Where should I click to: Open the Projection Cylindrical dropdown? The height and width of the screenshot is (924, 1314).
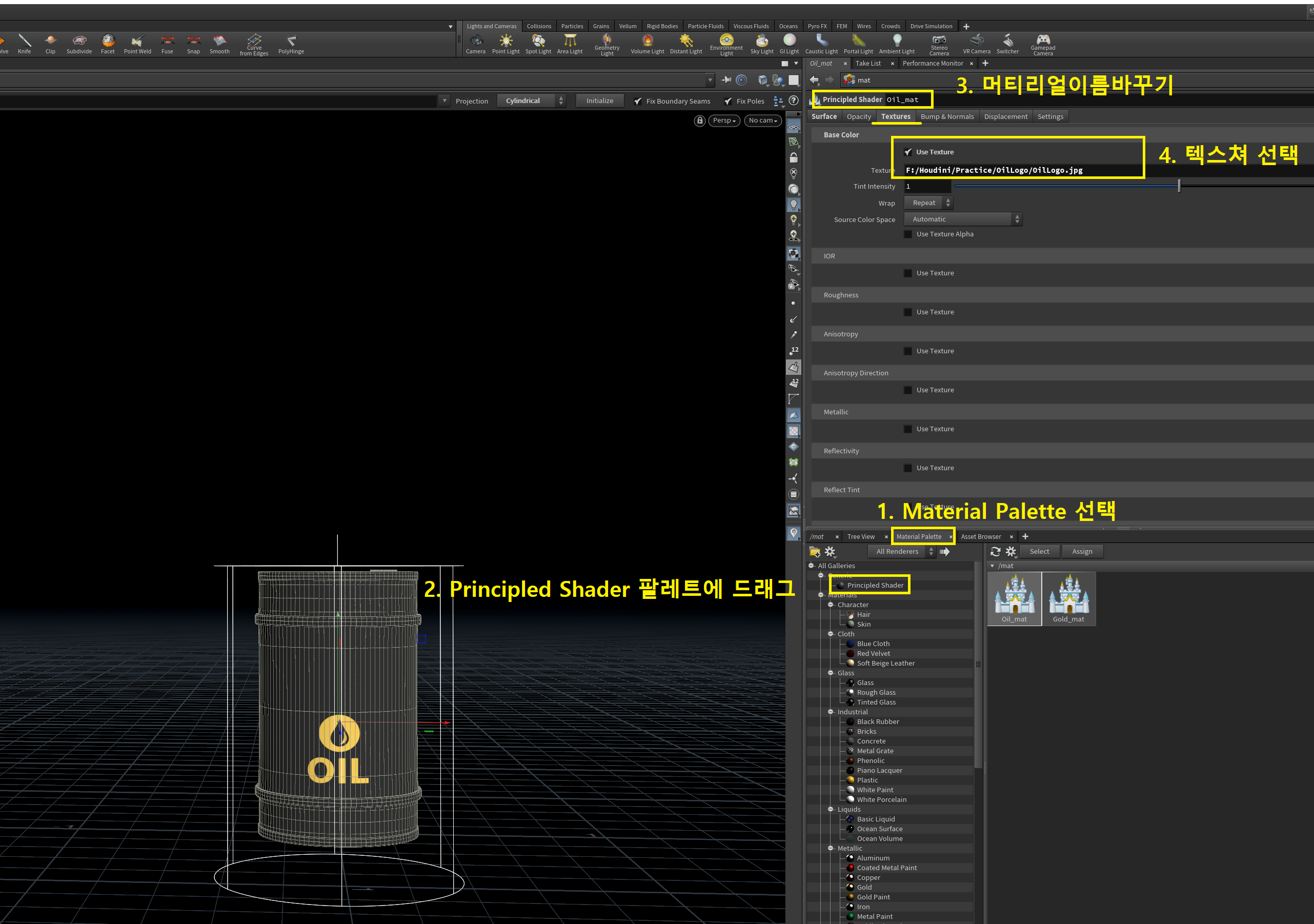tap(531, 101)
